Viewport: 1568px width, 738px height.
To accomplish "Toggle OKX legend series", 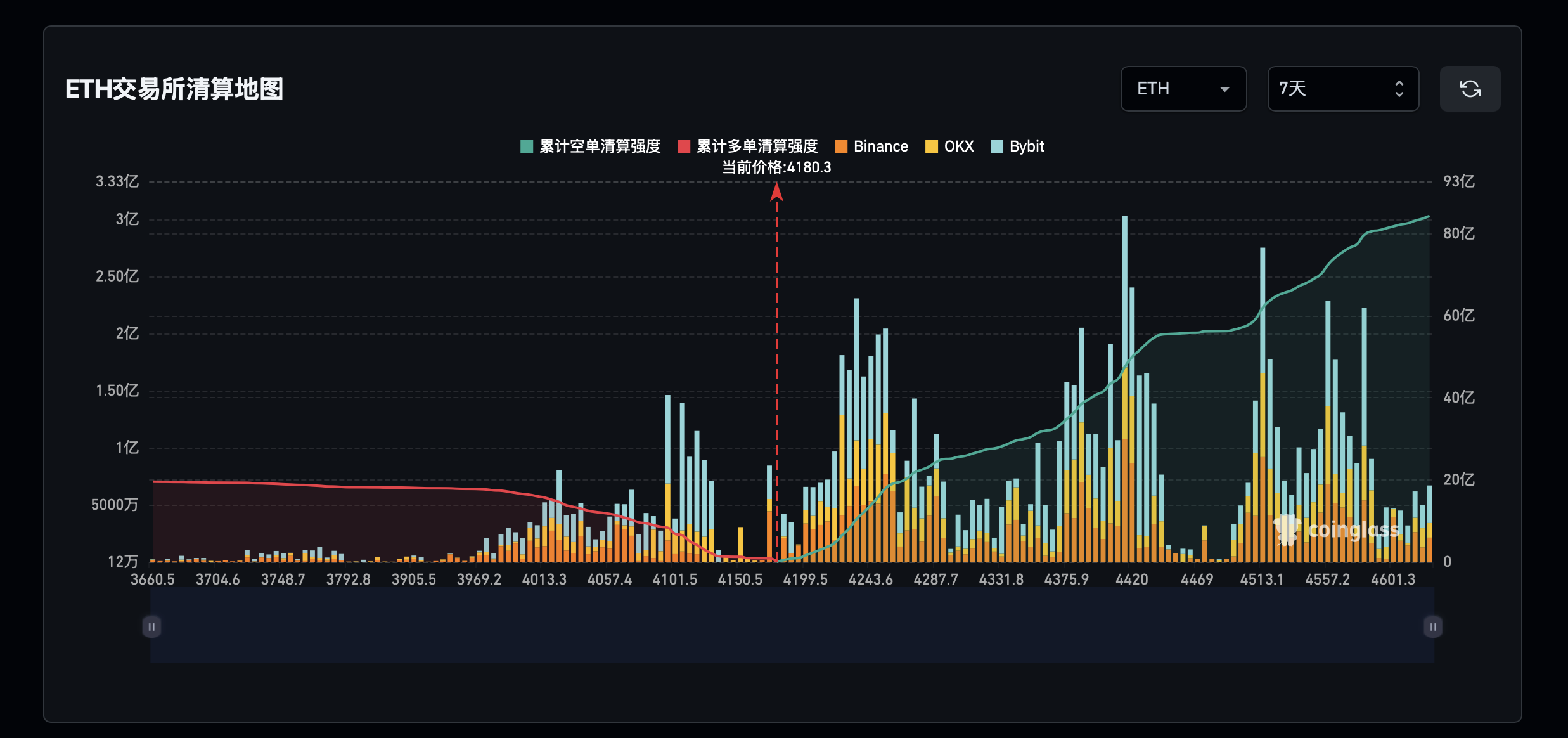I will point(949,146).
